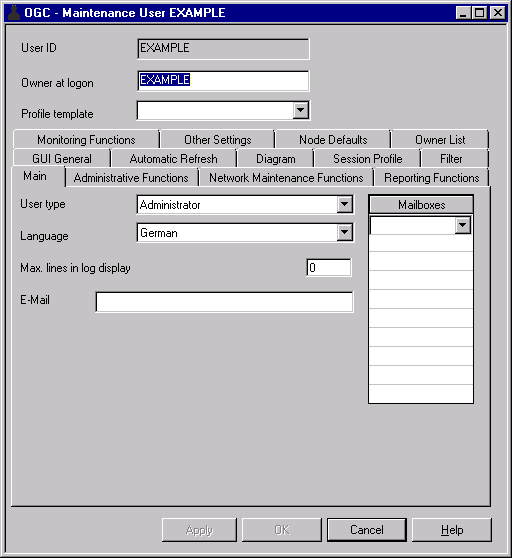
Task: Open the Automatic Refresh tab
Action: 173,159
